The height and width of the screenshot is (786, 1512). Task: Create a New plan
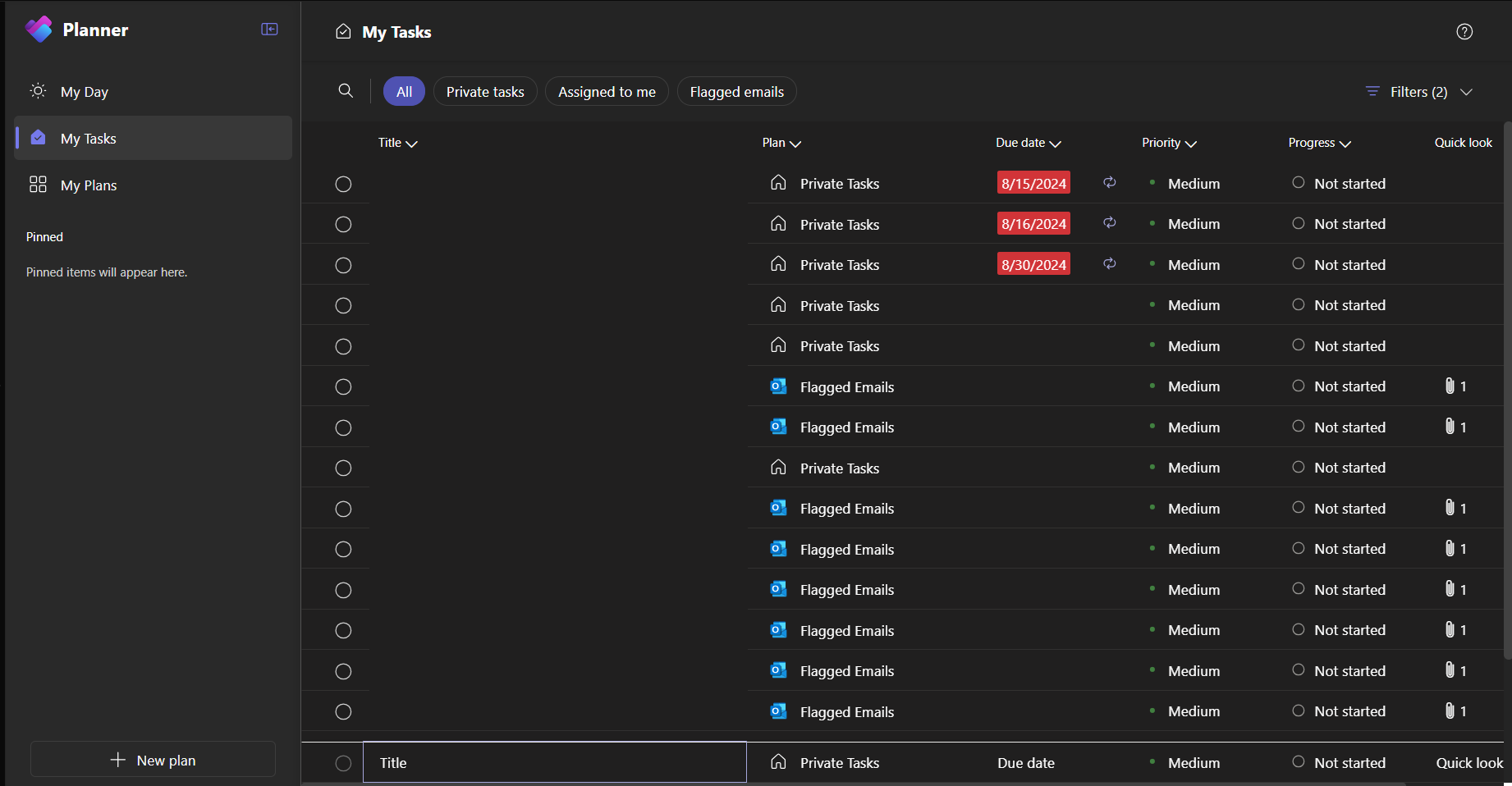[x=153, y=760]
